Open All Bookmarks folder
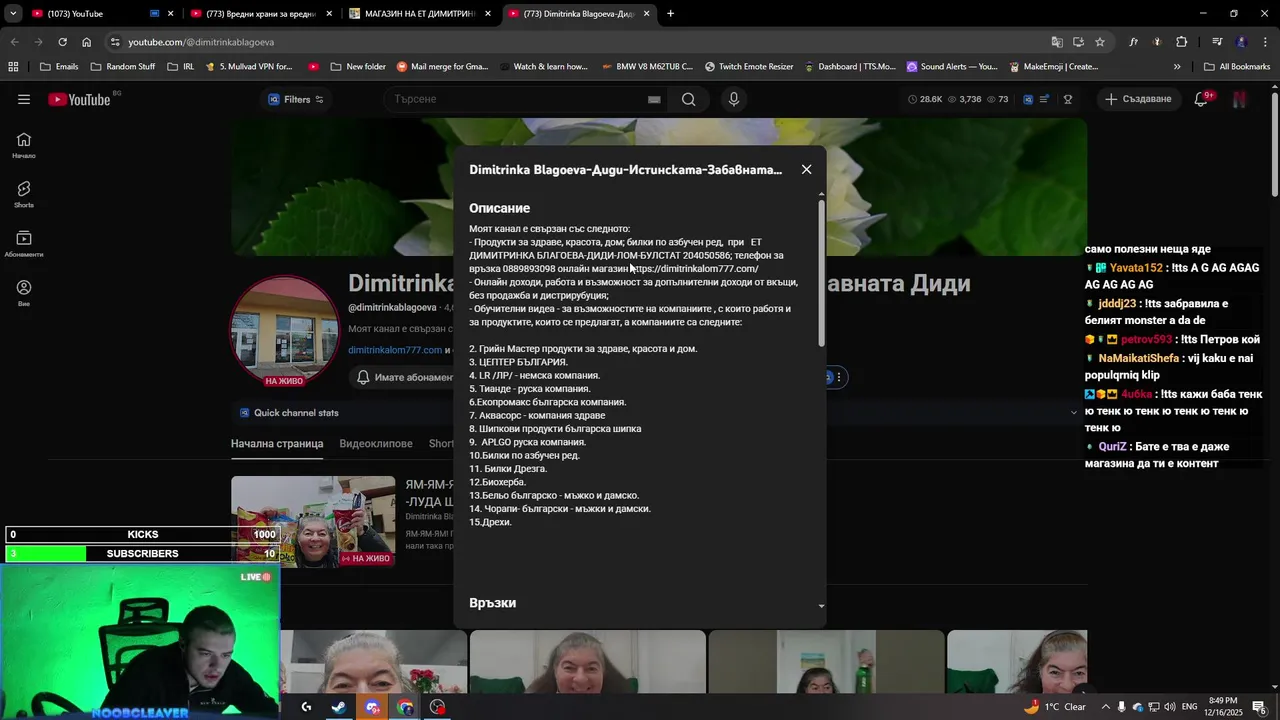The image size is (1280, 720). point(1237,67)
